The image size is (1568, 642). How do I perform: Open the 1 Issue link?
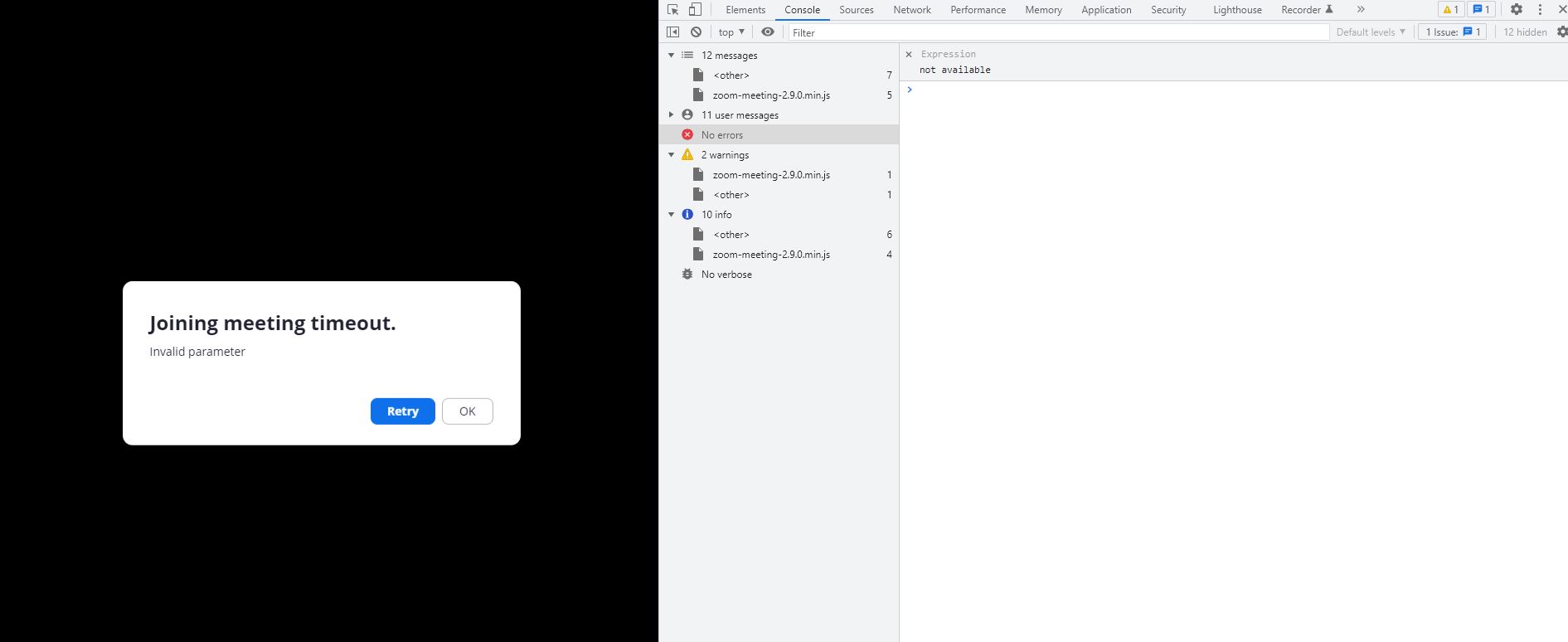tap(1453, 32)
